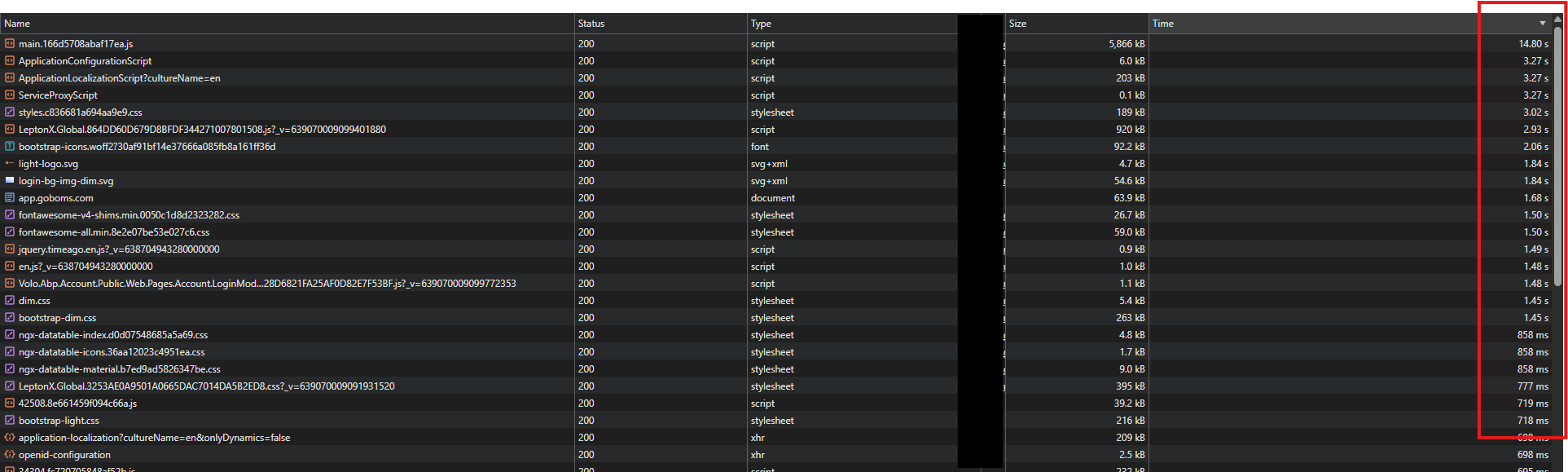Click the 3.02 s time value

pos(1535,112)
